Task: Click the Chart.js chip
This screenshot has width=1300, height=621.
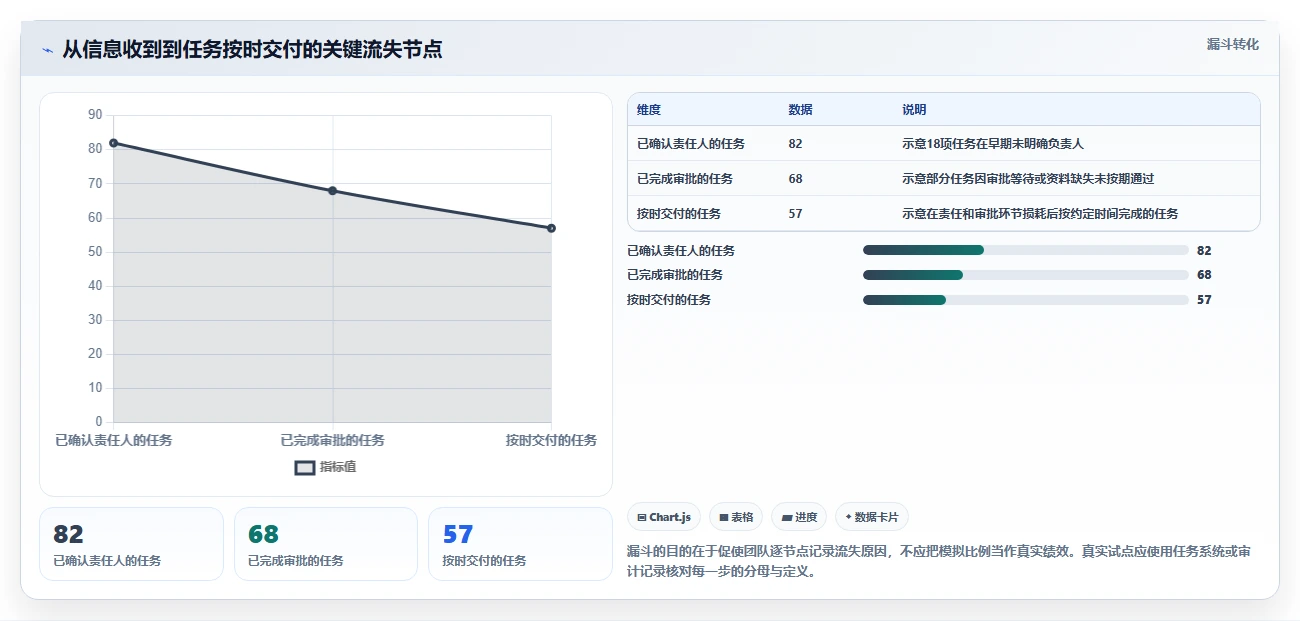Action: coord(664,517)
